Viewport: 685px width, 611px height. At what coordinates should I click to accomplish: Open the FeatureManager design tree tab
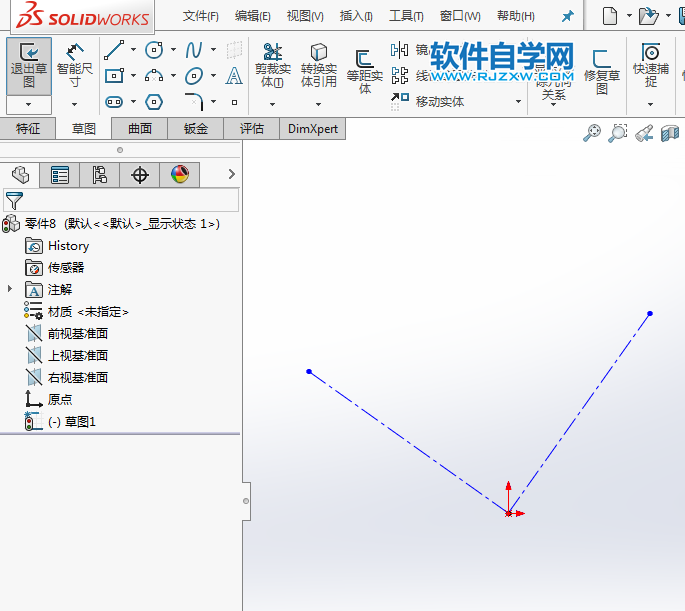click(20, 175)
